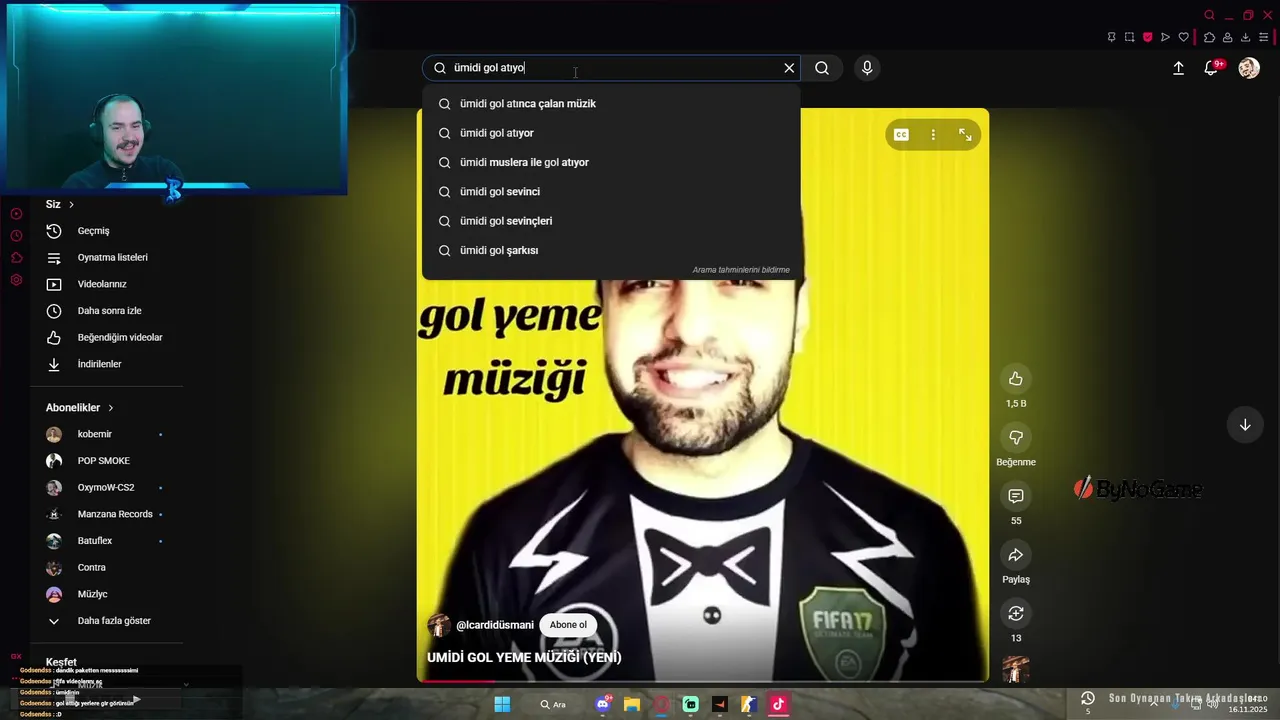This screenshot has width=1280, height=720.
Task: Like the Short with thumbs-up button
Action: [1016, 378]
